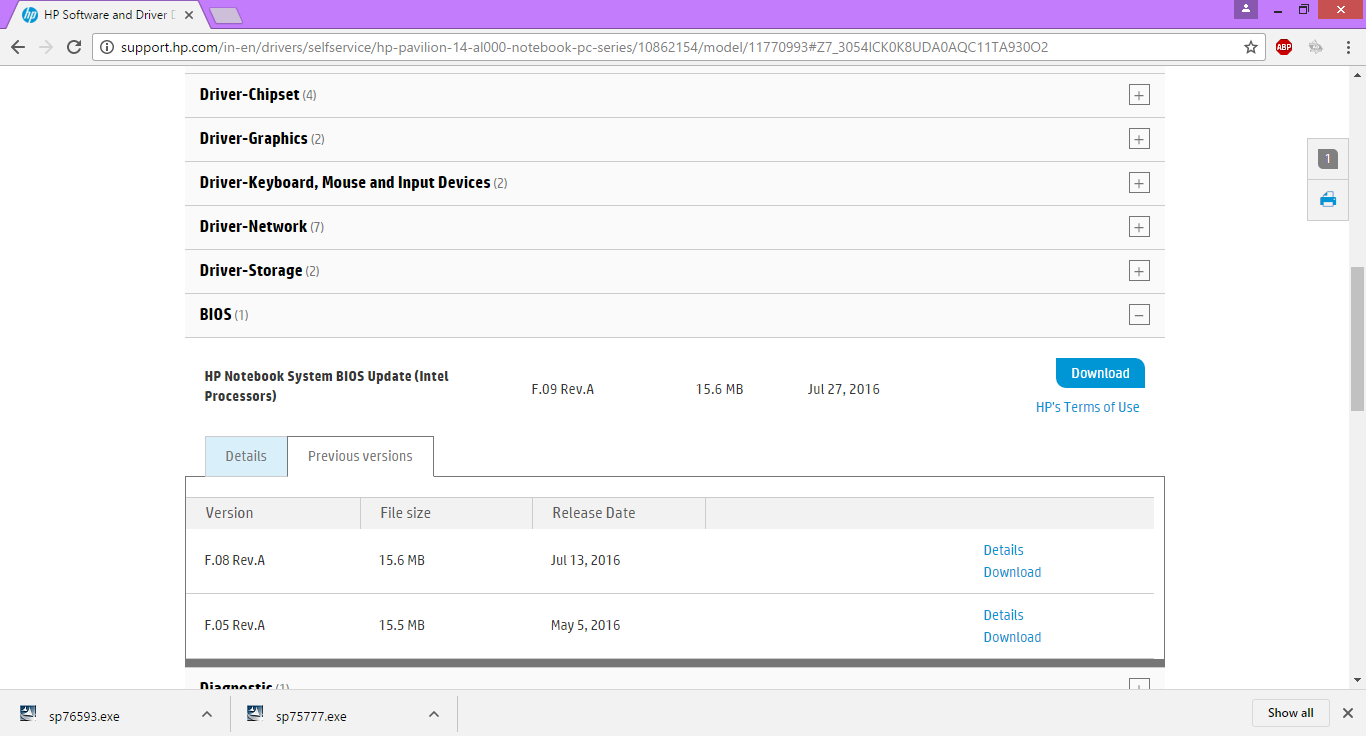Bookmark this page with the star icon
Viewport: 1366px width, 736px height.
click(x=1251, y=47)
